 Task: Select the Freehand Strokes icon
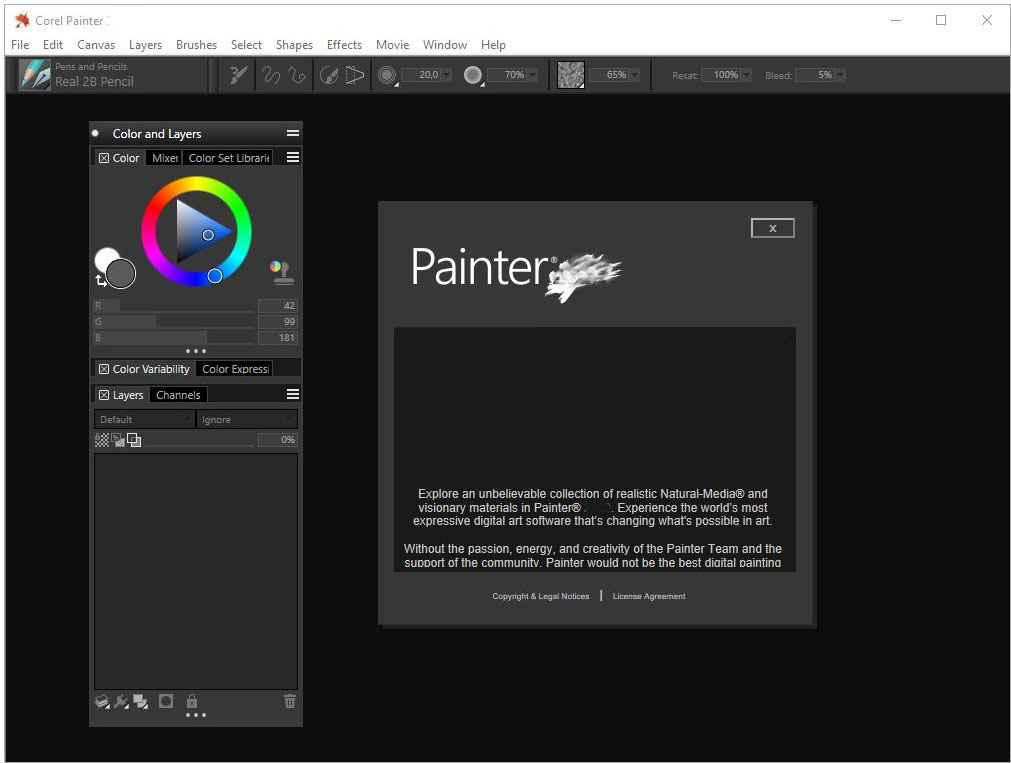271,75
